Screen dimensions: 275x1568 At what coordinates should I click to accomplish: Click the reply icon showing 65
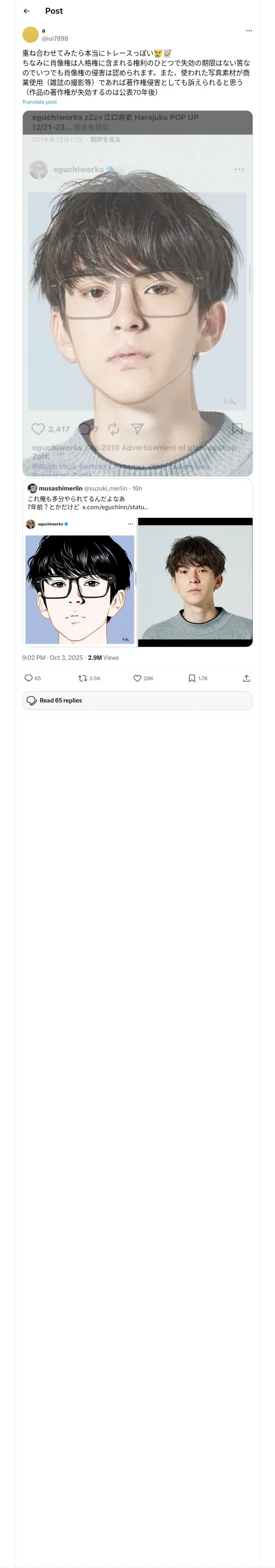[29, 678]
